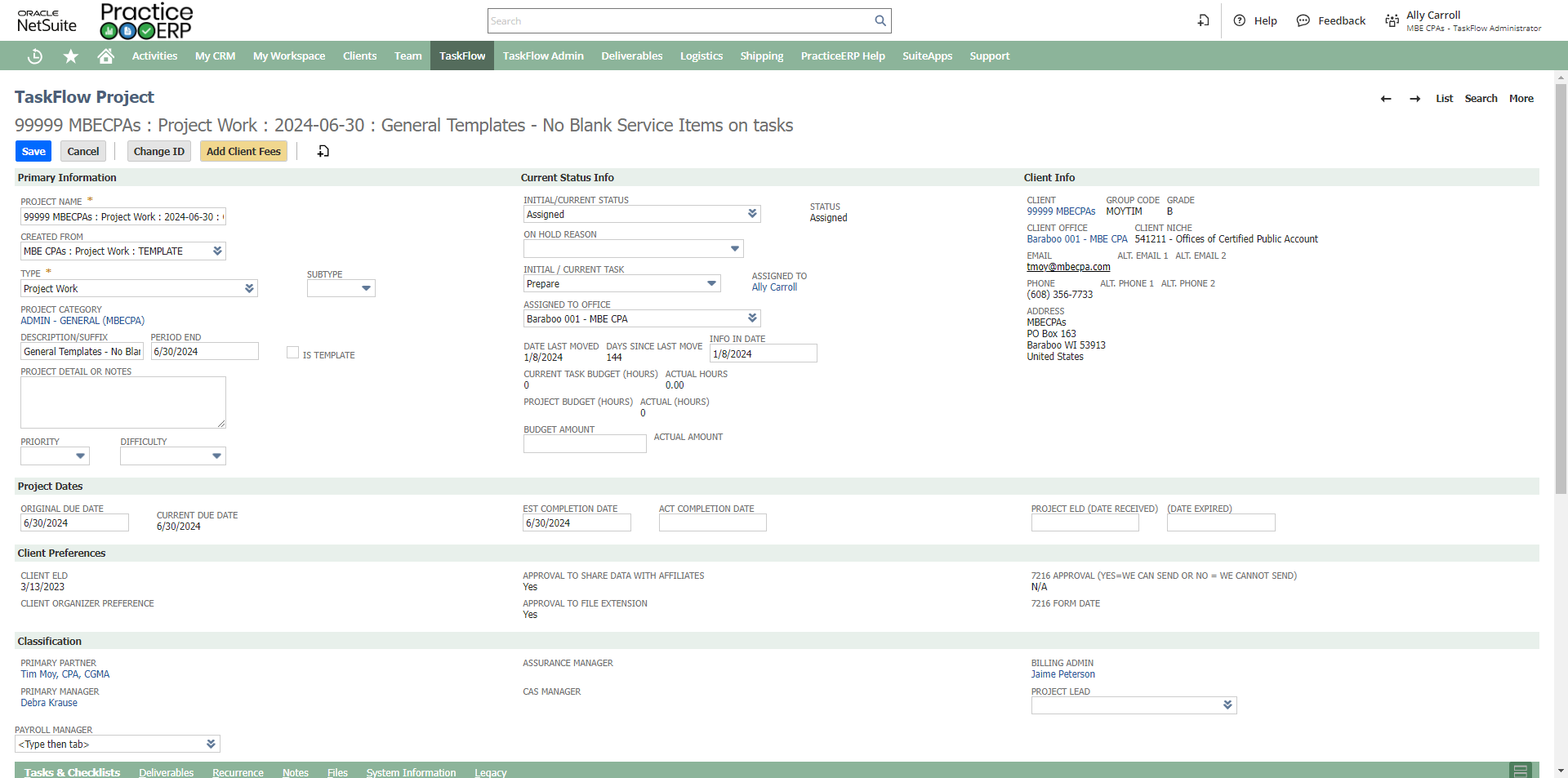Open the SuiteApps menu
Viewport: 1568px width, 778px height.
click(x=927, y=56)
